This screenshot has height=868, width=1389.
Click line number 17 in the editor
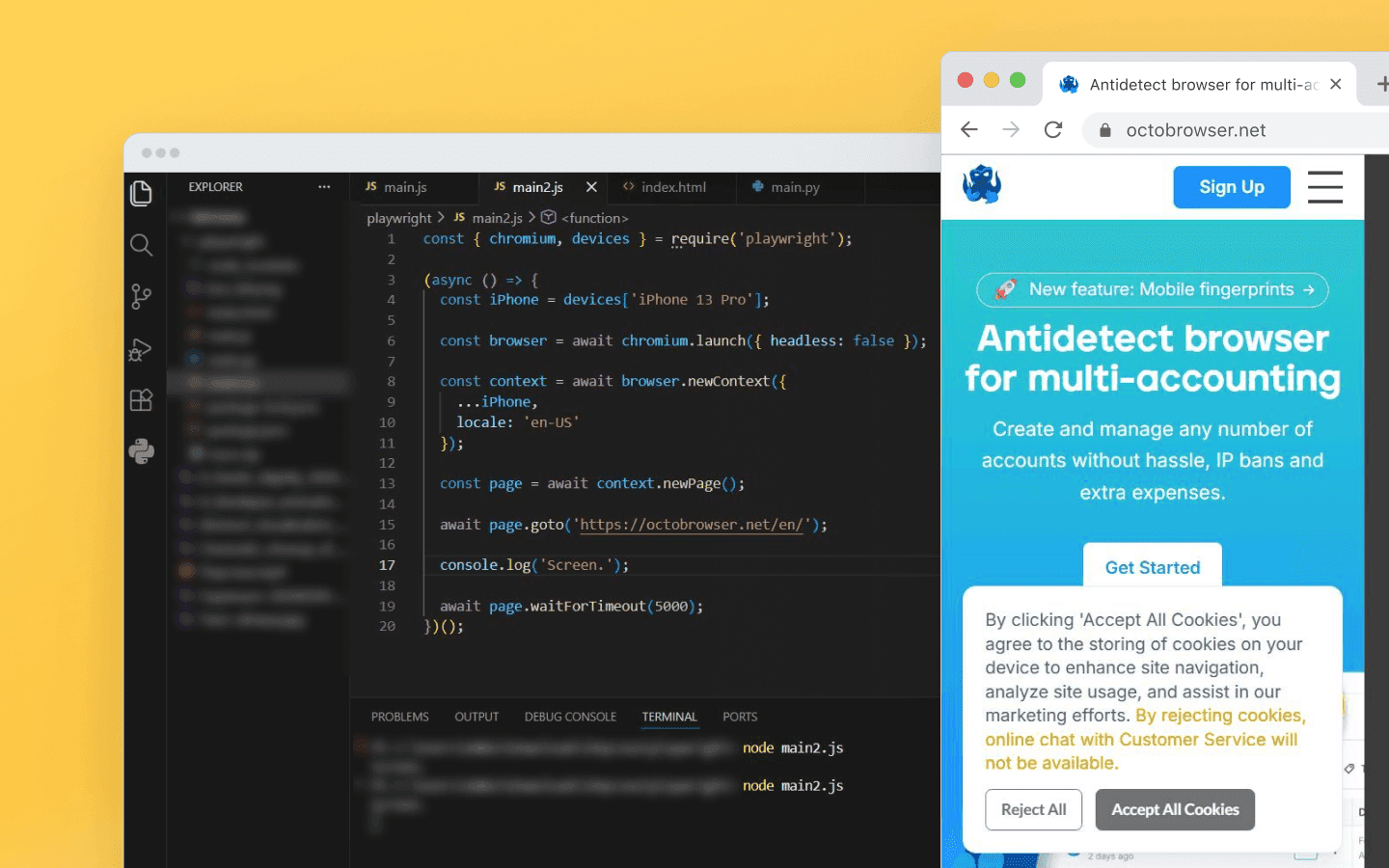coord(387,565)
